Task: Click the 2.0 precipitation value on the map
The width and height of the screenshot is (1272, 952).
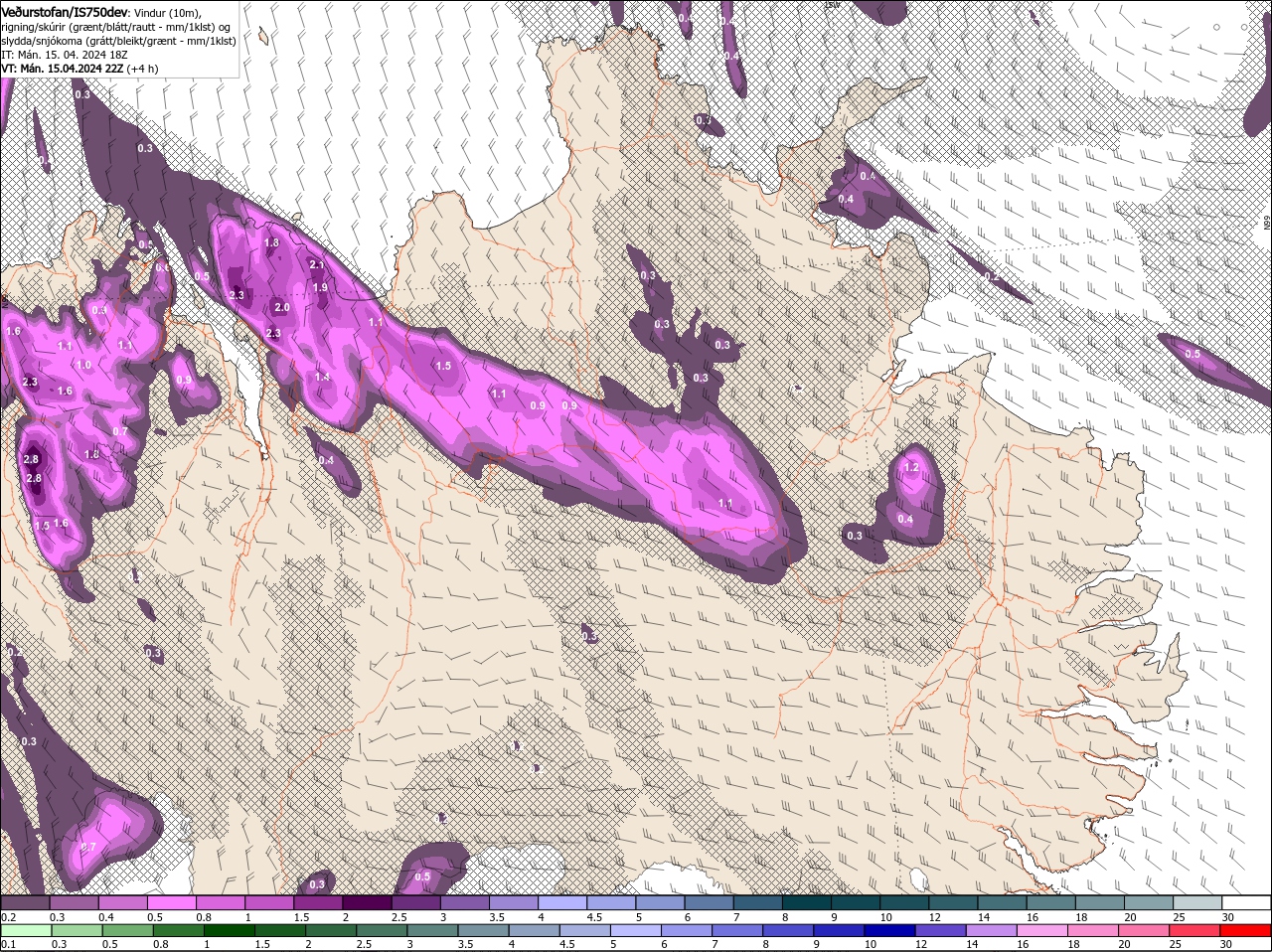Action: 282,308
